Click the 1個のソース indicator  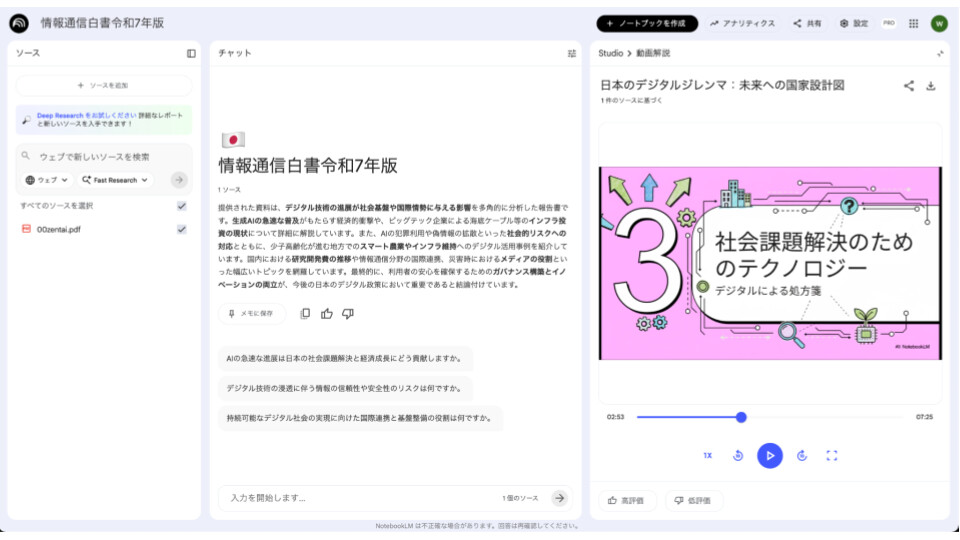pyautogui.click(x=520, y=498)
